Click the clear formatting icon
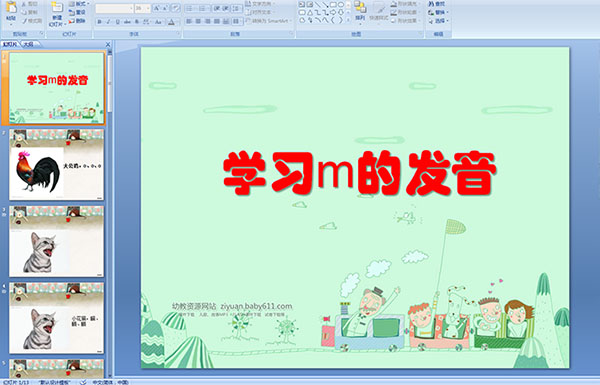Viewport: 600px width, 385px height. (176, 8)
